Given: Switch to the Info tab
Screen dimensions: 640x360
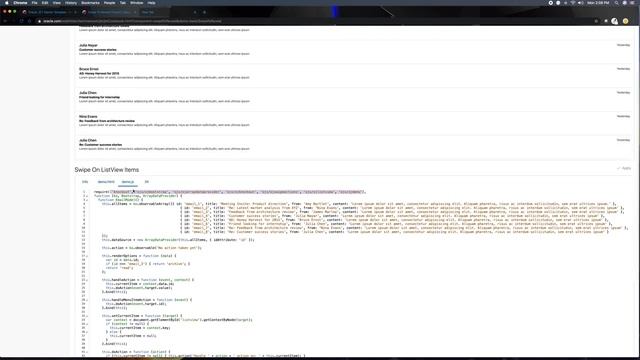Looking at the screenshot, I should click(85, 182).
